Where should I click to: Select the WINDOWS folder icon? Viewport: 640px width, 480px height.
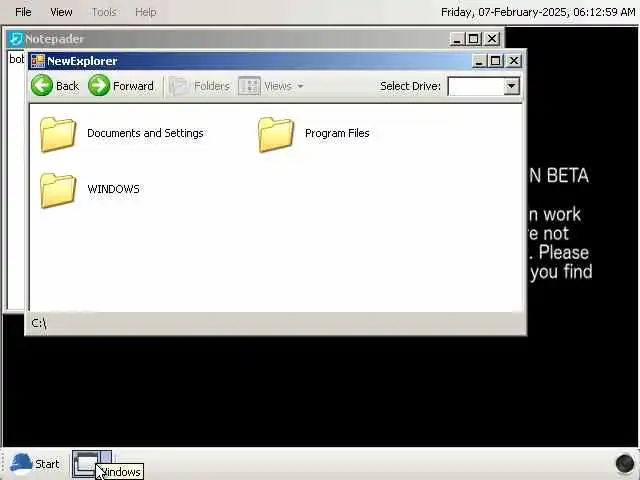pos(58,190)
